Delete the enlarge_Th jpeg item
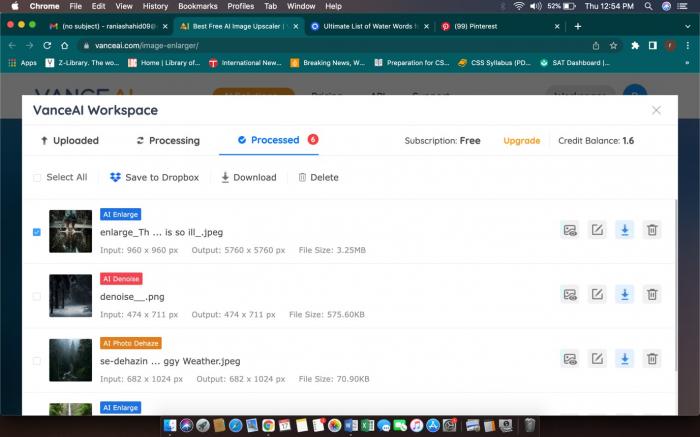Image resolution: width=700 pixels, height=437 pixels. click(x=652, y=230)
